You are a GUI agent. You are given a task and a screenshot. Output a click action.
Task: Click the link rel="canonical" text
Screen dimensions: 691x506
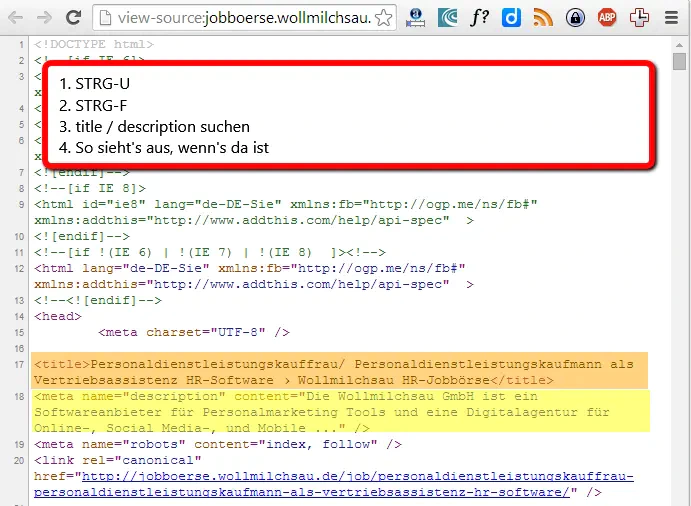point(118,460)
